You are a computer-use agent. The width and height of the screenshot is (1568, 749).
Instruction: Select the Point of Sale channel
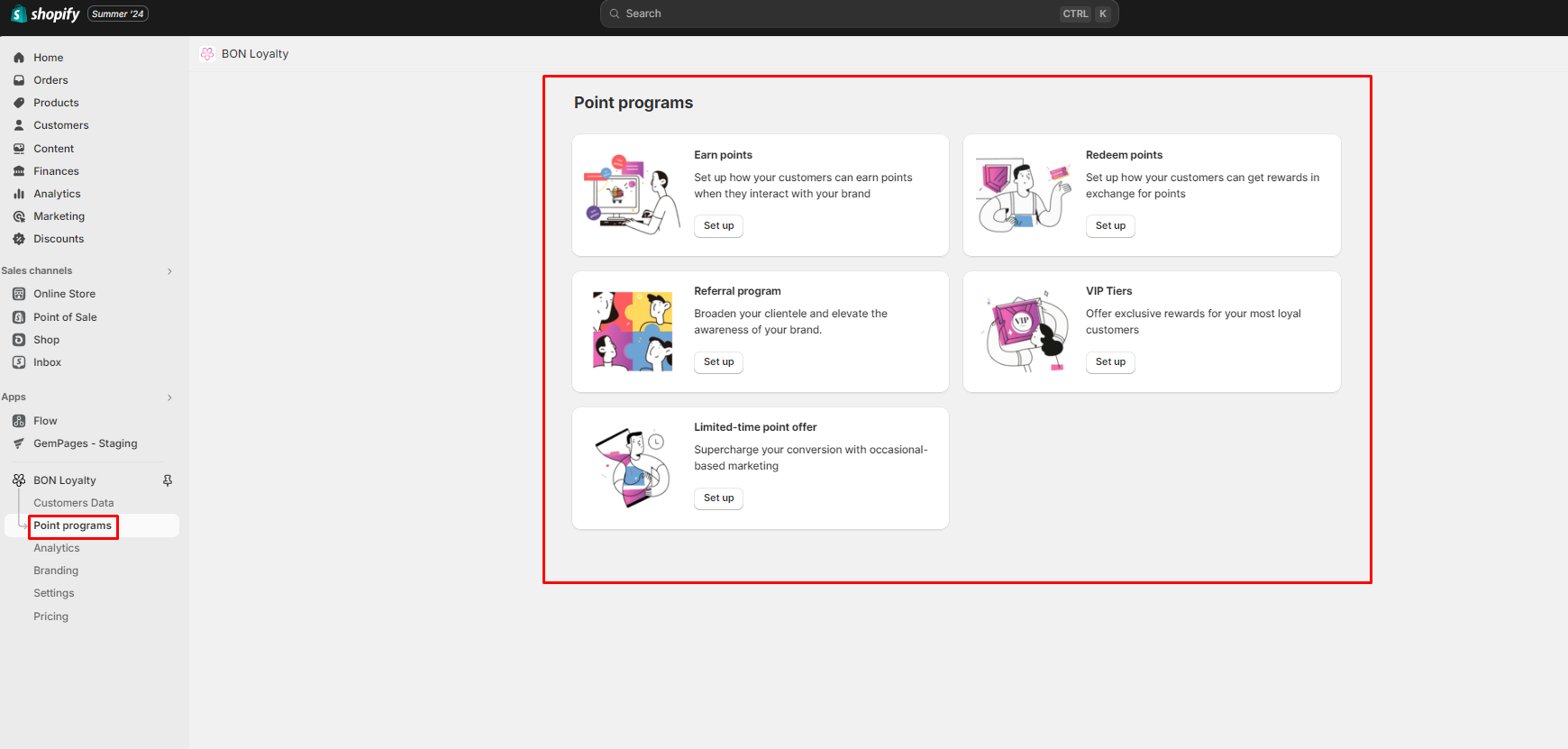[x=65, y=317]
